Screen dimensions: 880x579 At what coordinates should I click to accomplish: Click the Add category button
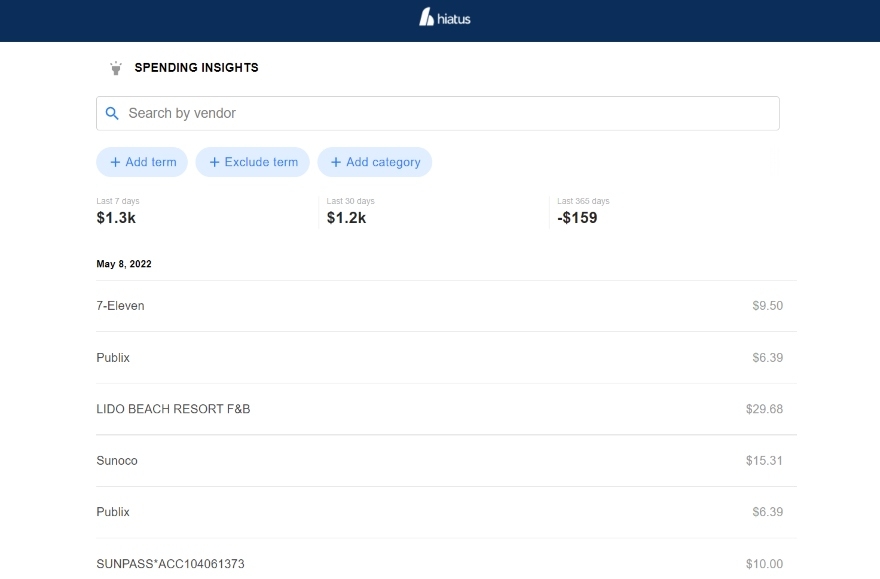click(x=375, y=162)
